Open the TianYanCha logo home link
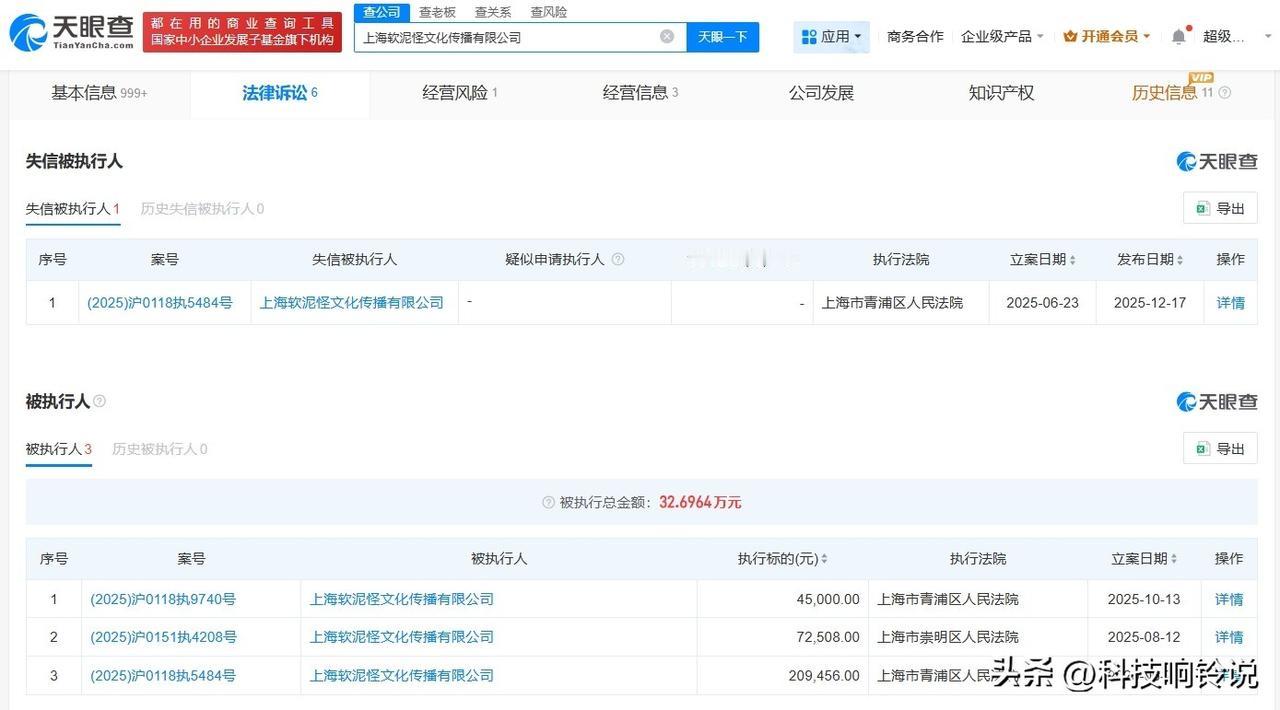 pos(71,32)
